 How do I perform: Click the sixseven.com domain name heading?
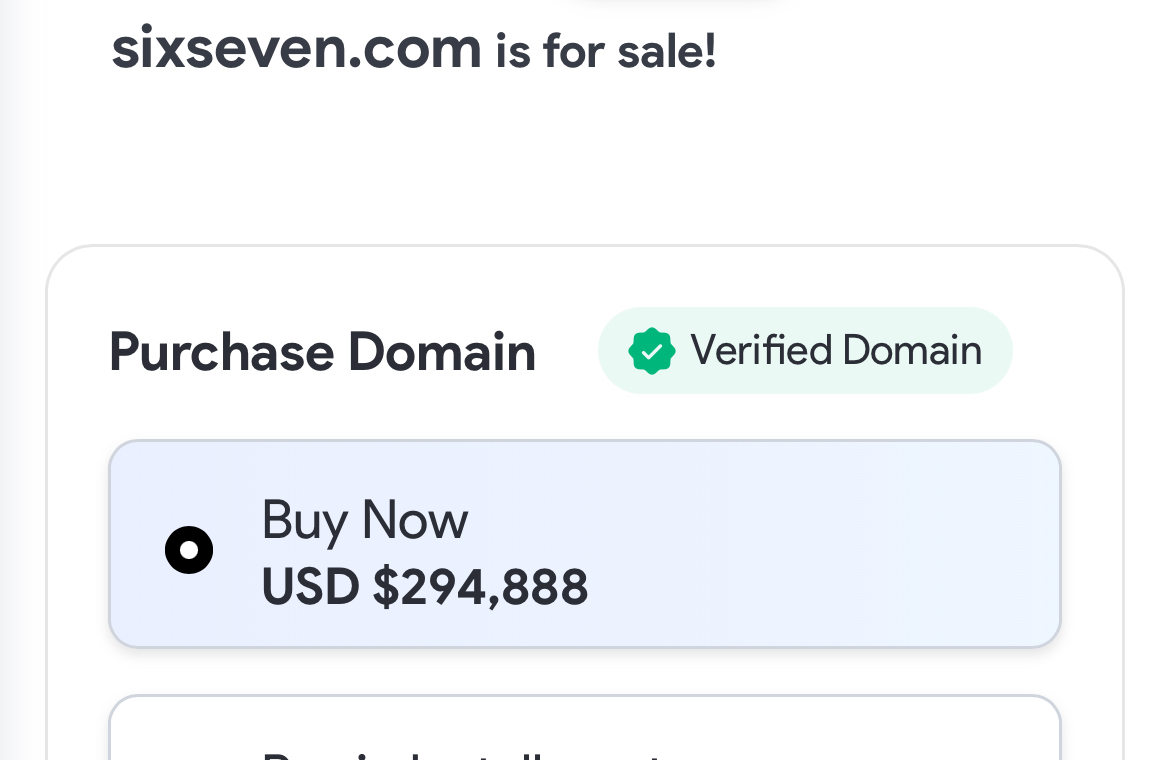coord(296,48)
